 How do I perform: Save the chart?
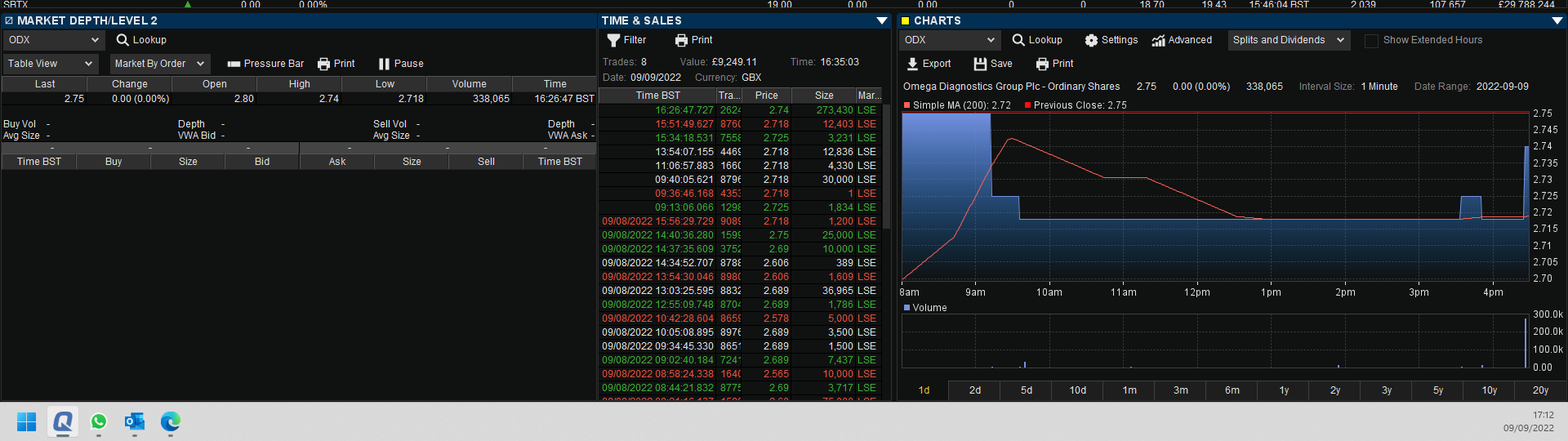pos(993,64)
